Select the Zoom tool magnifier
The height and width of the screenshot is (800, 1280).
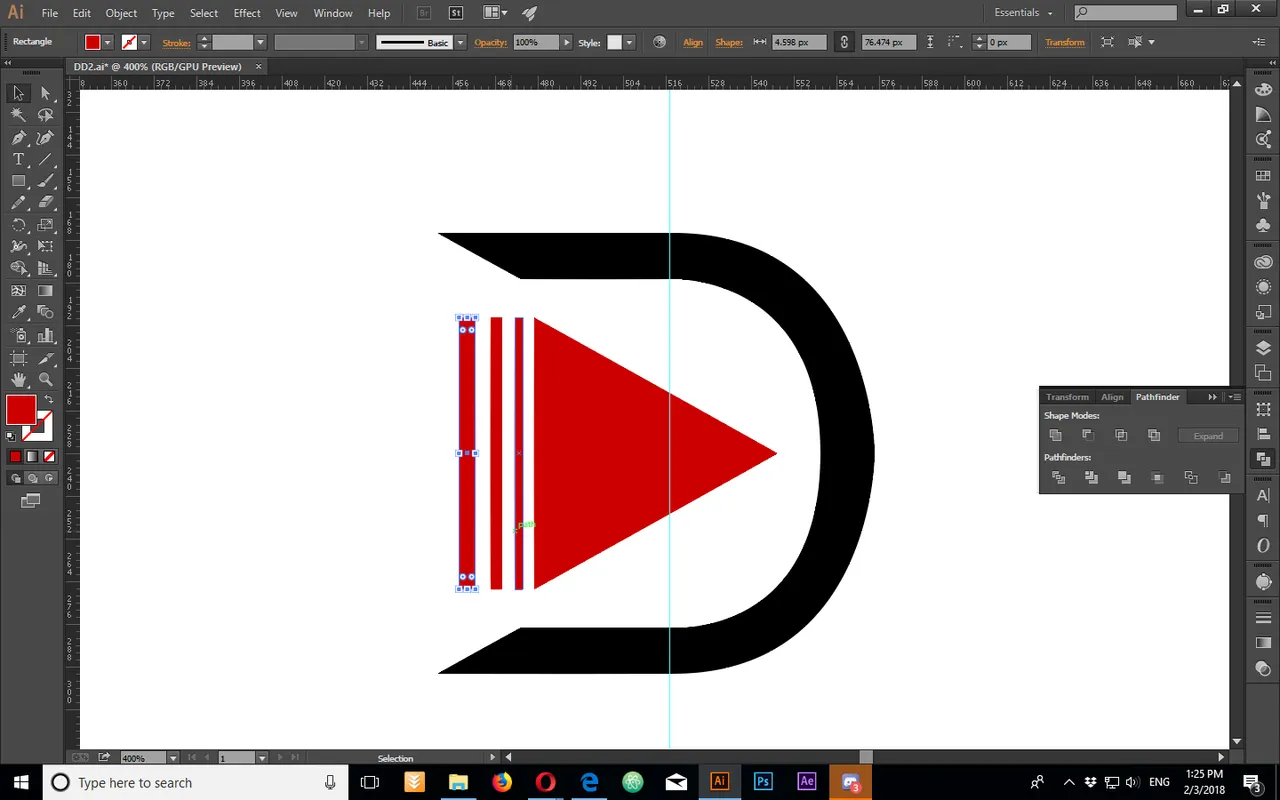coord(45,379)
